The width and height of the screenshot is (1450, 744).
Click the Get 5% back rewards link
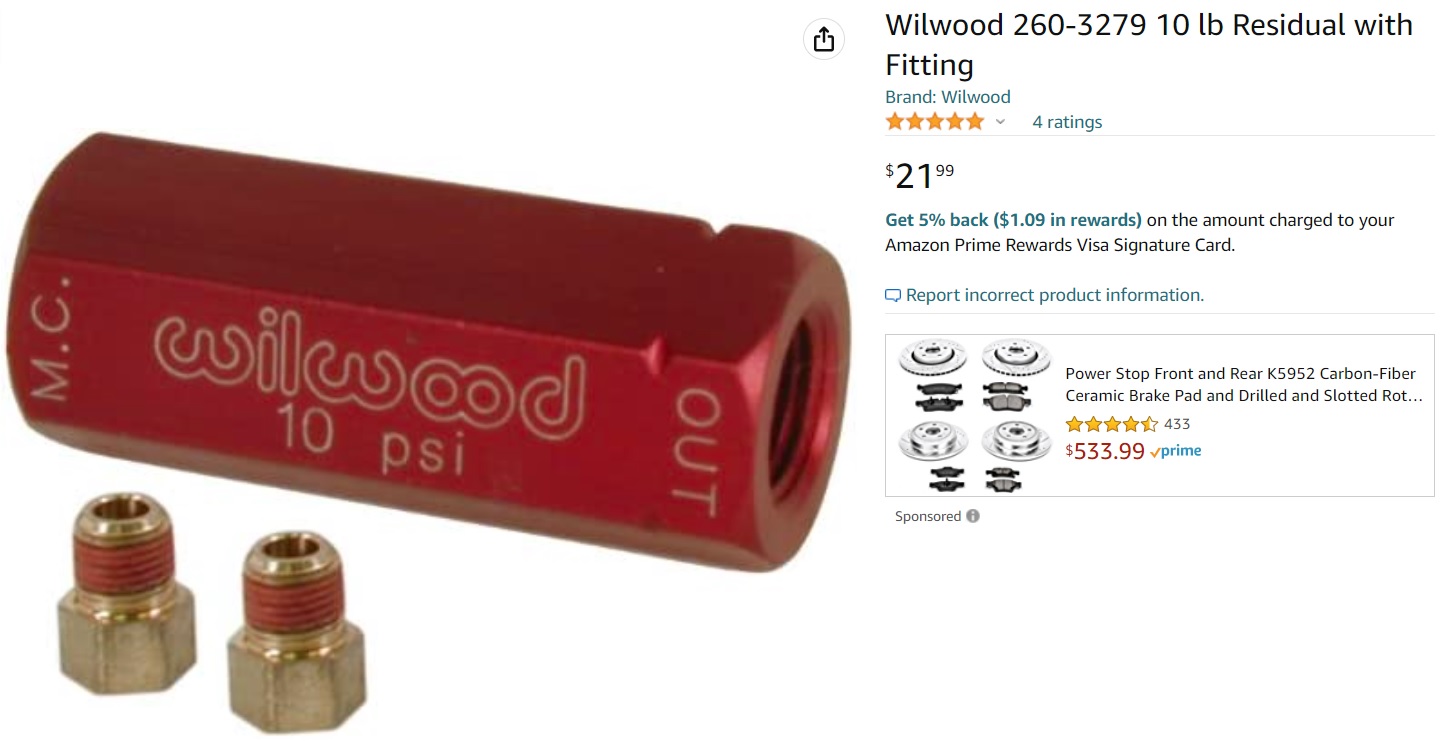click(x=1013, y=220)
